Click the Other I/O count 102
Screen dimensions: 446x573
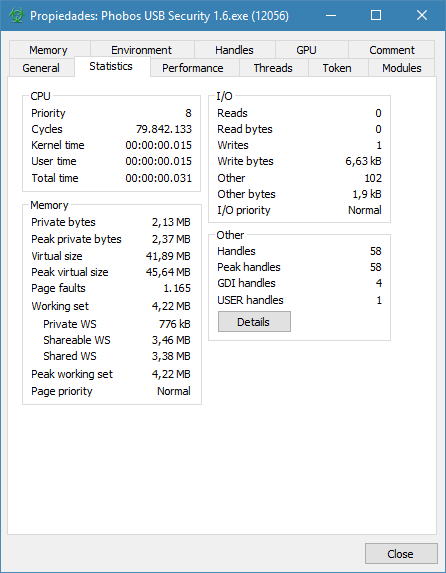[373, 178]
